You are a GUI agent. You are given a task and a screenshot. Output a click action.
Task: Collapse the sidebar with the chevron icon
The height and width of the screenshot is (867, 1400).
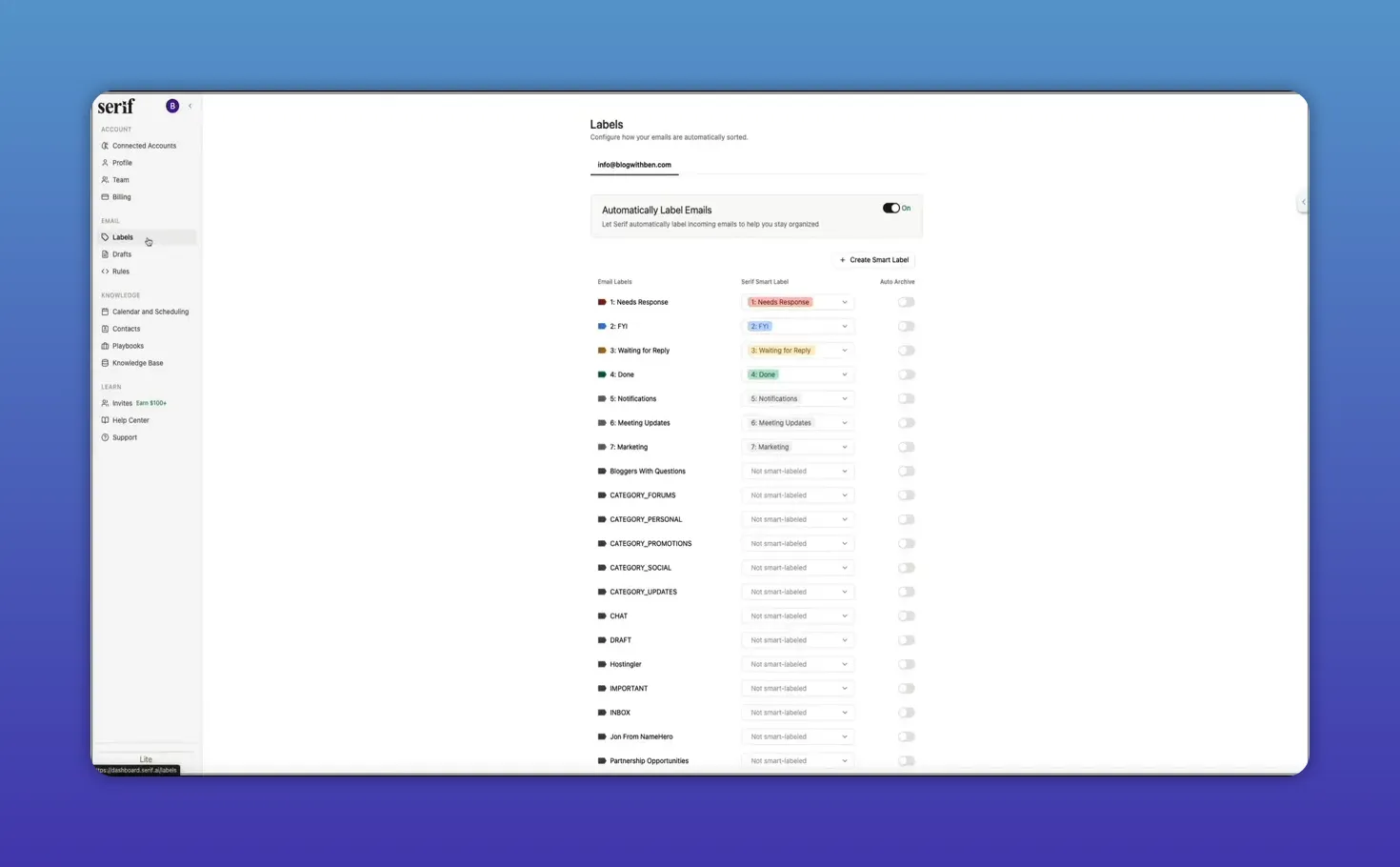(190, 106)
